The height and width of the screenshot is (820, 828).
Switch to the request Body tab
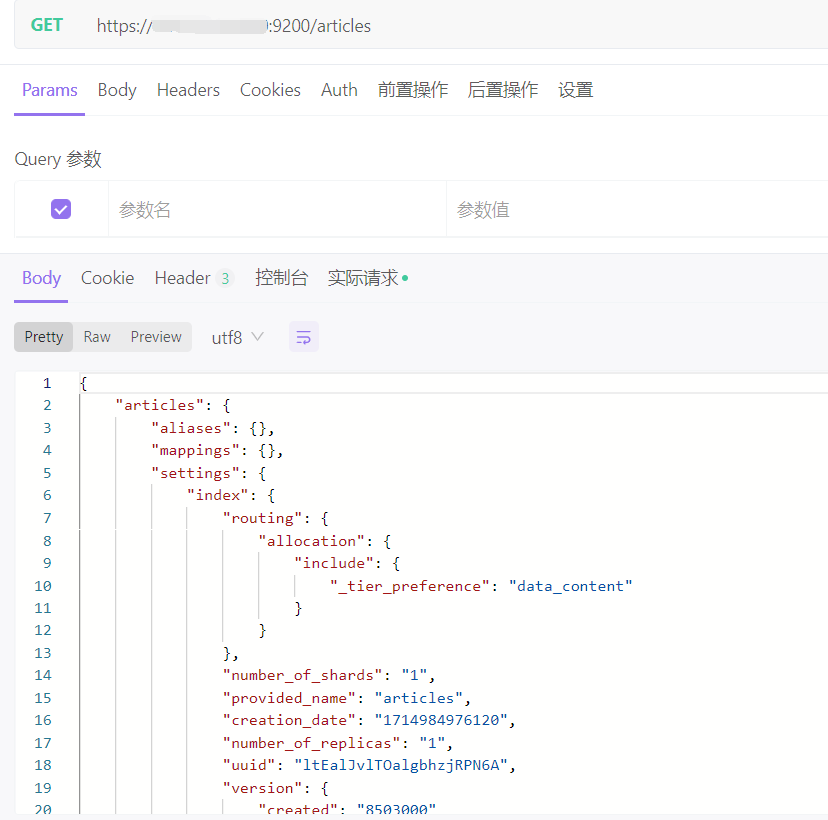tap(117, 90)
